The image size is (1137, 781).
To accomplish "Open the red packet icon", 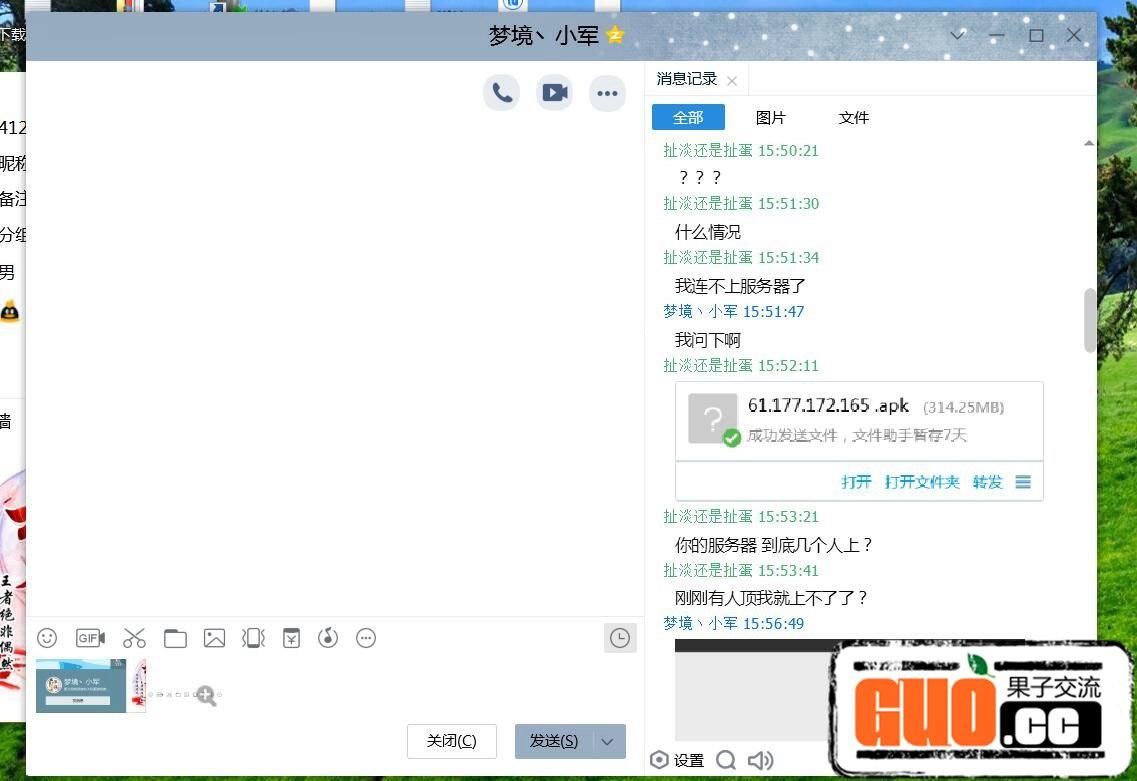I will pyautogui.click(x=291, y=638).
